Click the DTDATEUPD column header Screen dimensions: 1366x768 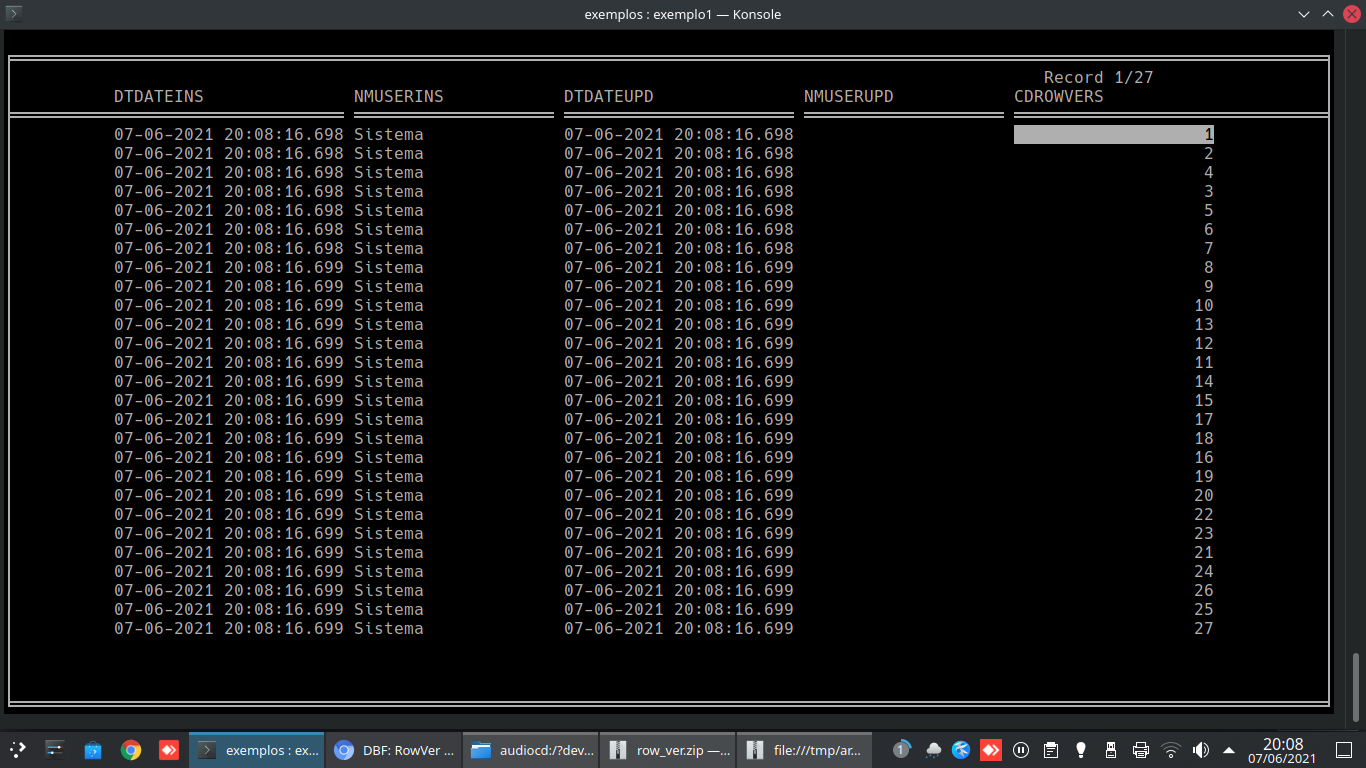(609, 97)
